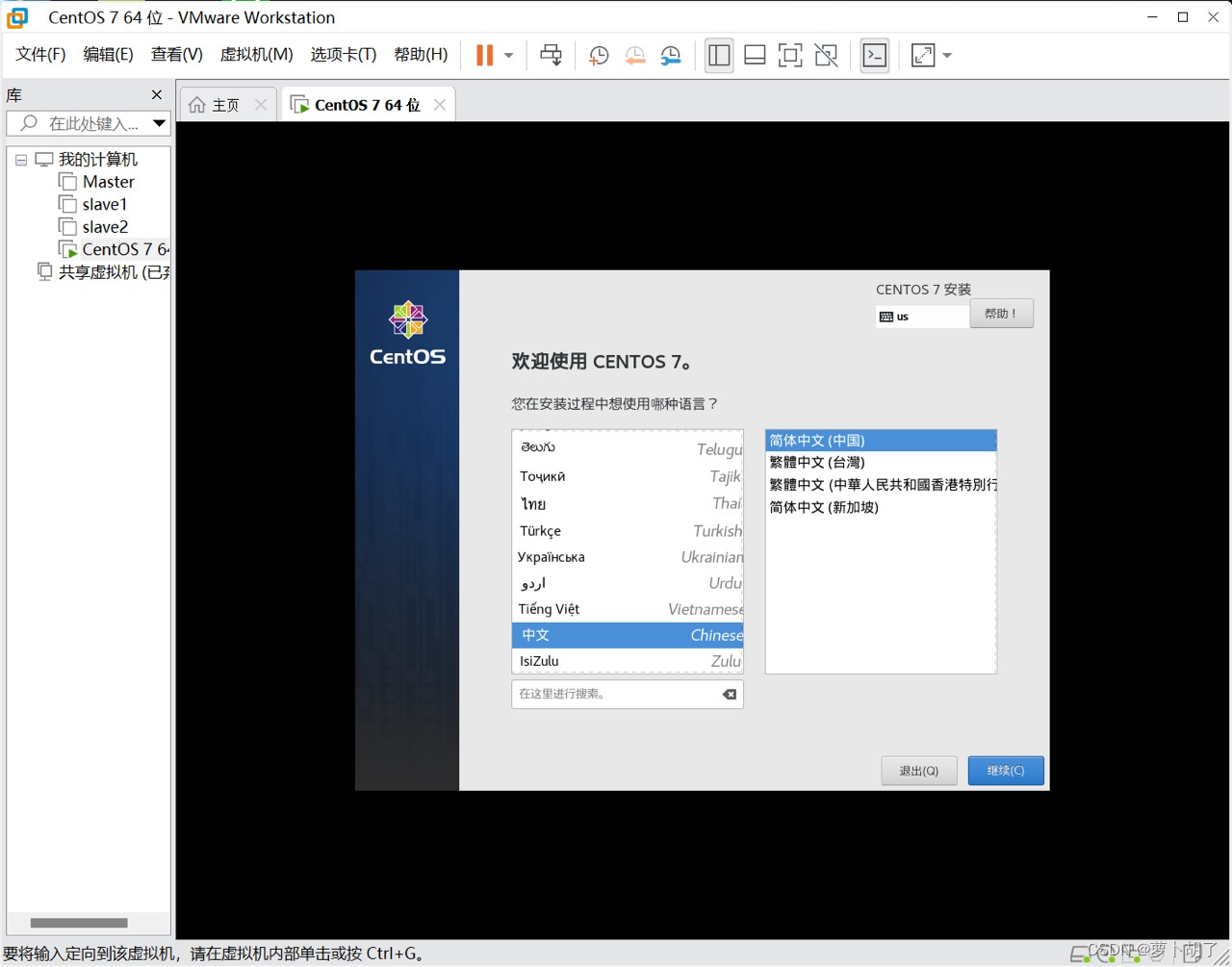Maximize the VMware Workstation window

point(1183,17)
